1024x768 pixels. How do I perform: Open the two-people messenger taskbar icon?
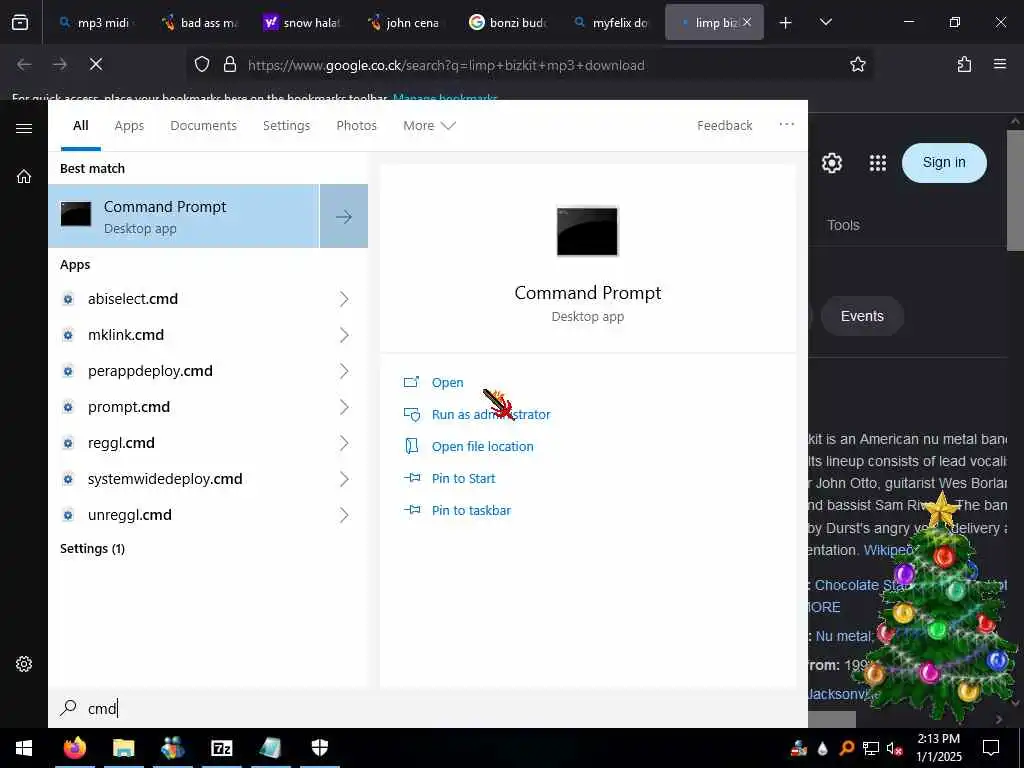[172, 748]
